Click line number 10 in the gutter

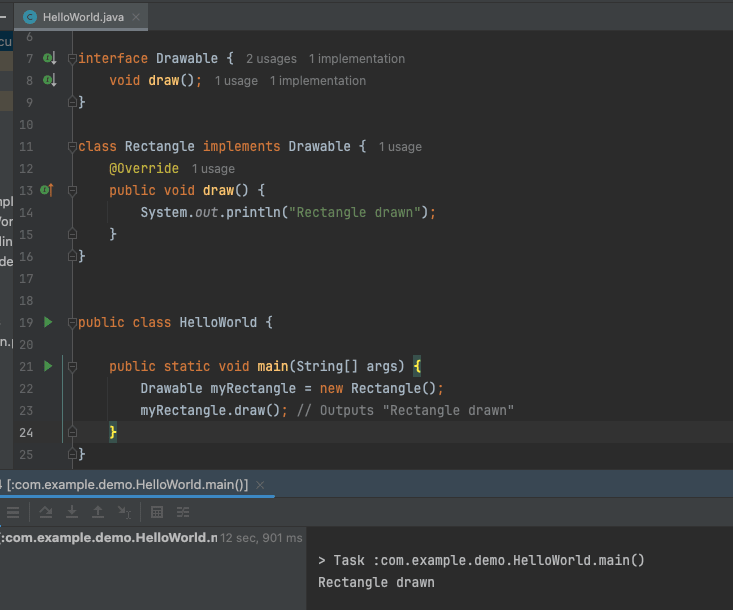(x=26, y=125)
